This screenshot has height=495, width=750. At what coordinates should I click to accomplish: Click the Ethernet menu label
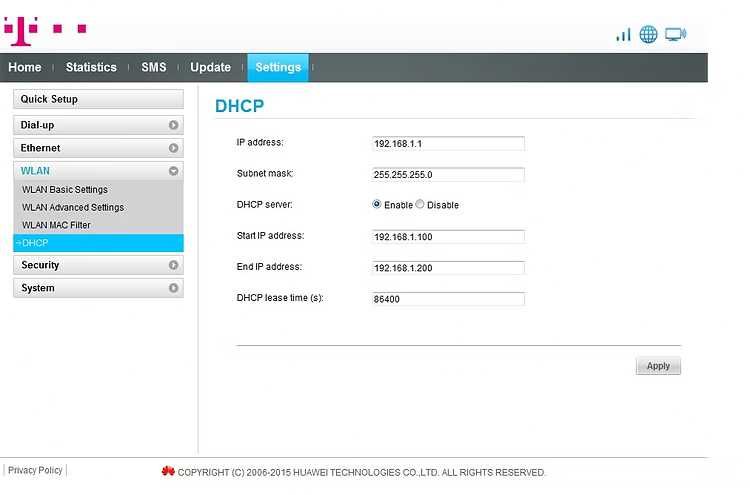click(x=40, y=148)
